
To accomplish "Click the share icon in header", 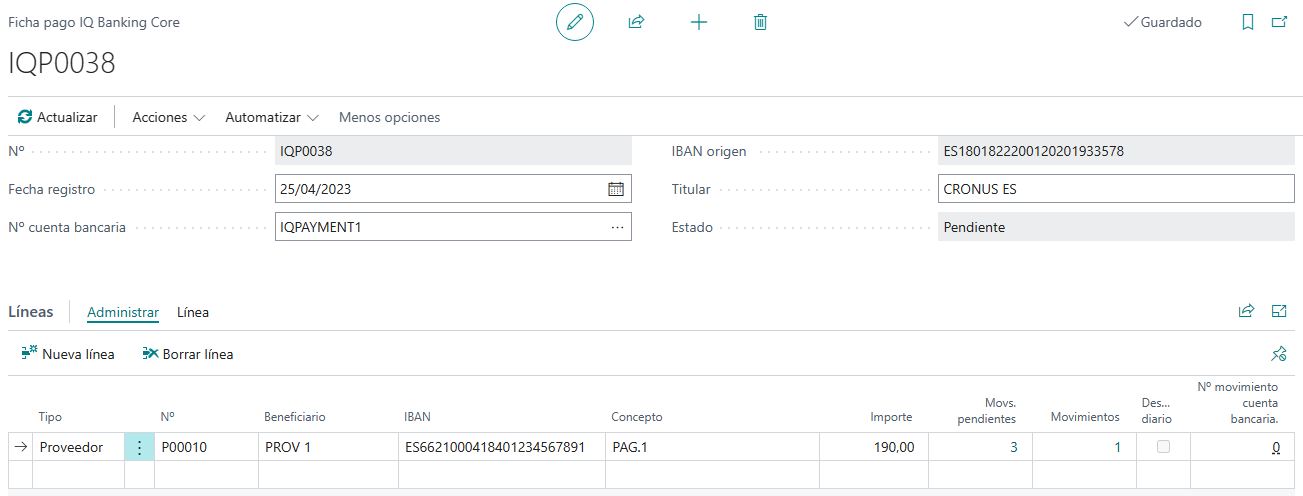I will coord(635,22).
